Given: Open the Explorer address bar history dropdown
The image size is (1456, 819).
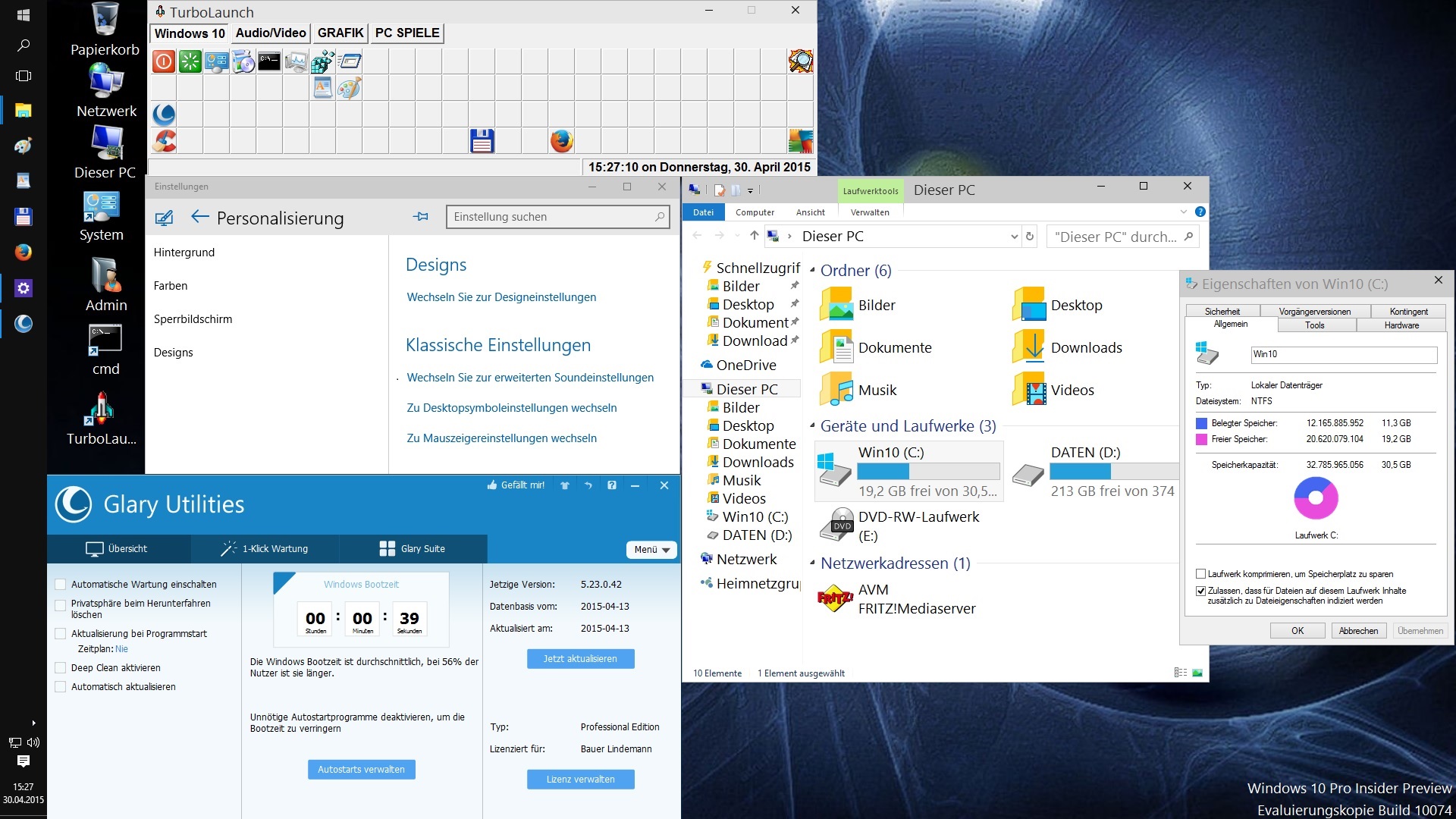Looking at the screenshot, I should pyautogui.click(x=1015, y=237).
